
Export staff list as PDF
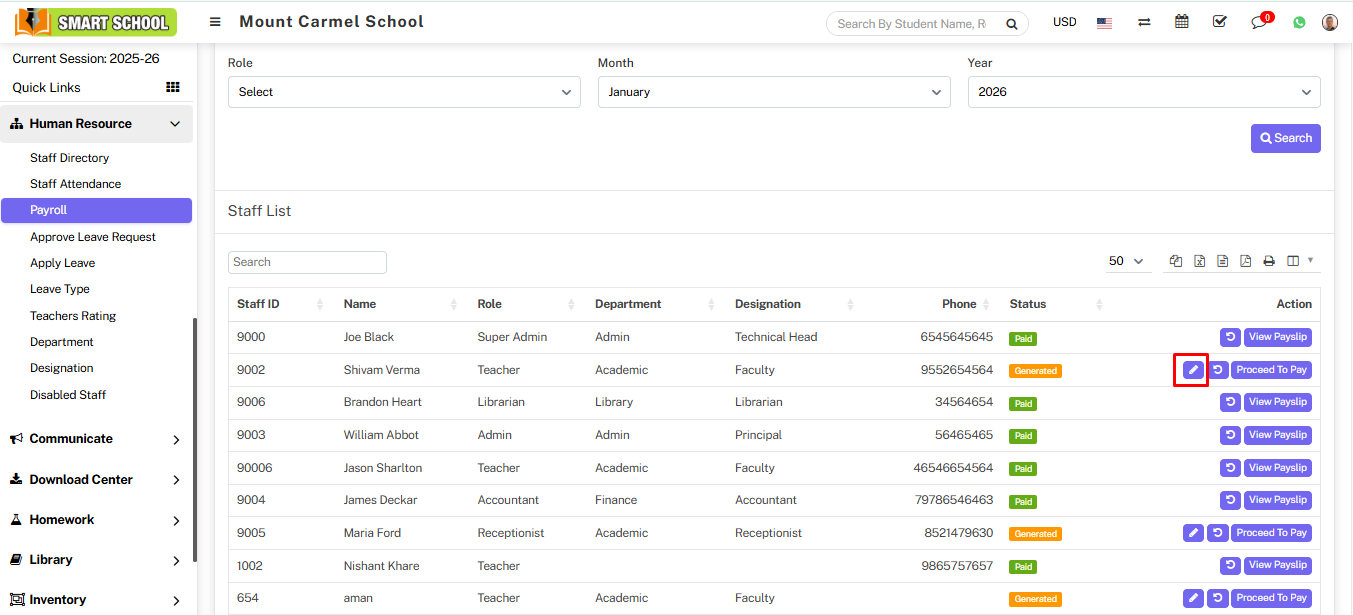pyautogui.click(x=1245, y=261)
